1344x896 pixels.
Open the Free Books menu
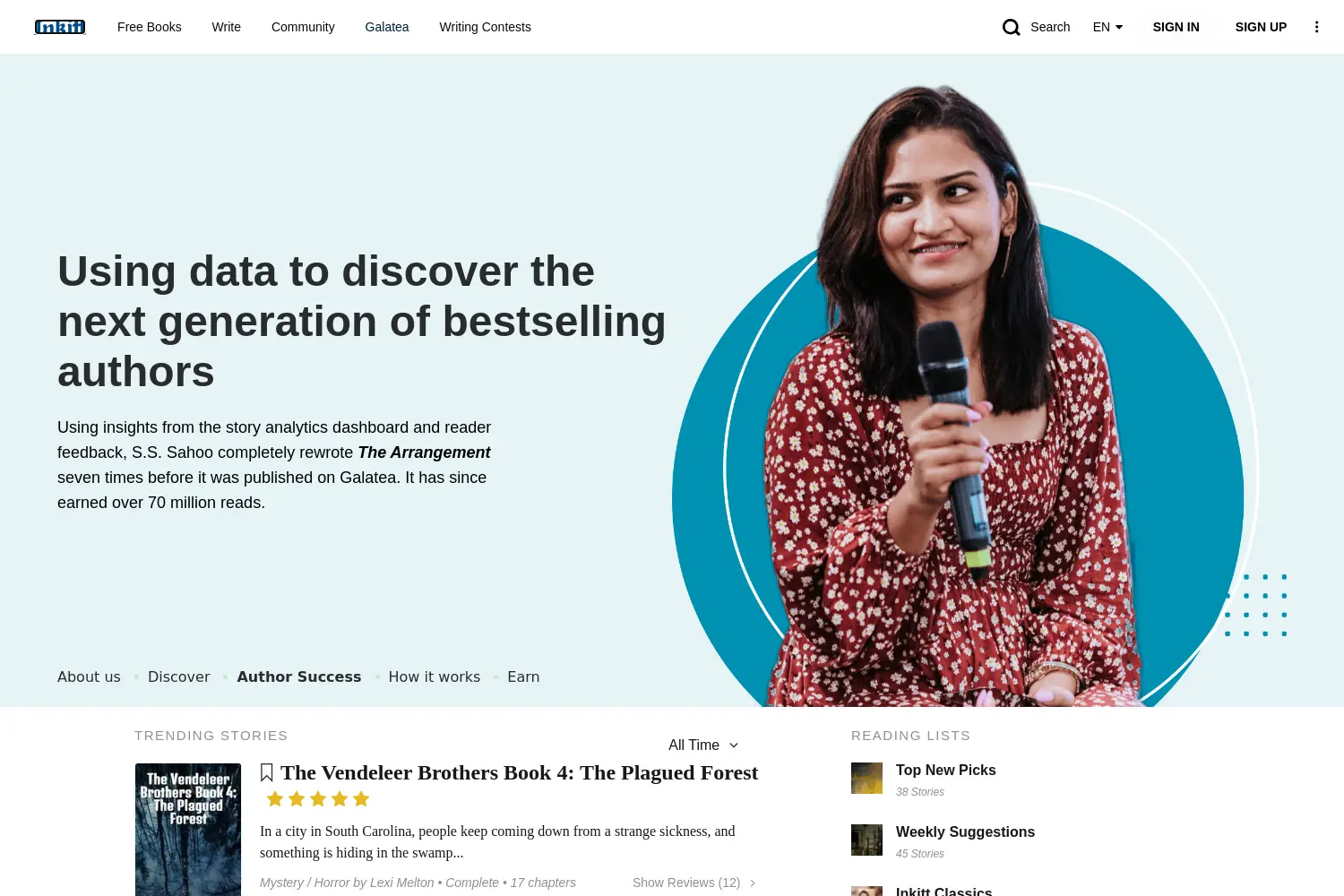(150, 27)
